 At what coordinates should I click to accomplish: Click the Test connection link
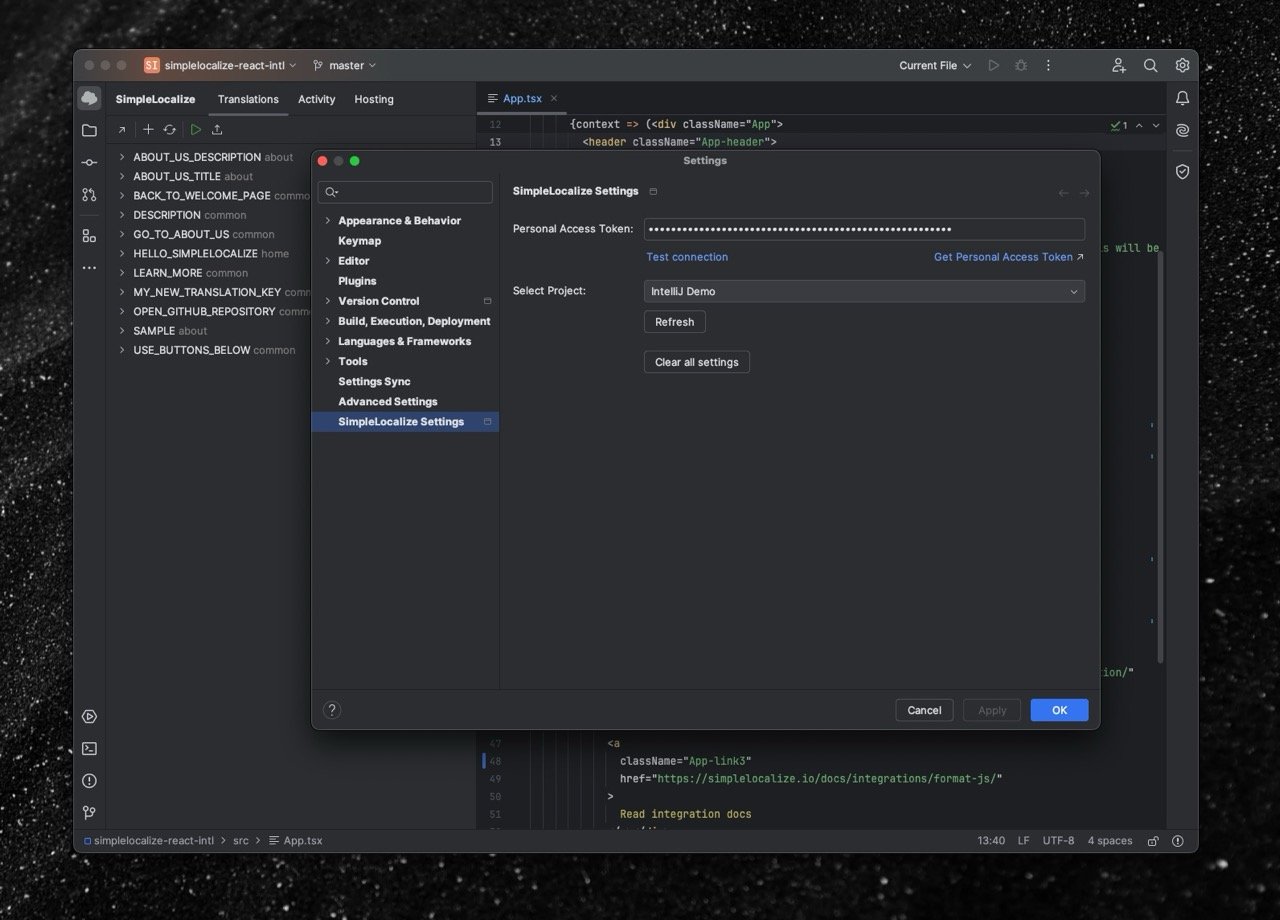(687, 257)
